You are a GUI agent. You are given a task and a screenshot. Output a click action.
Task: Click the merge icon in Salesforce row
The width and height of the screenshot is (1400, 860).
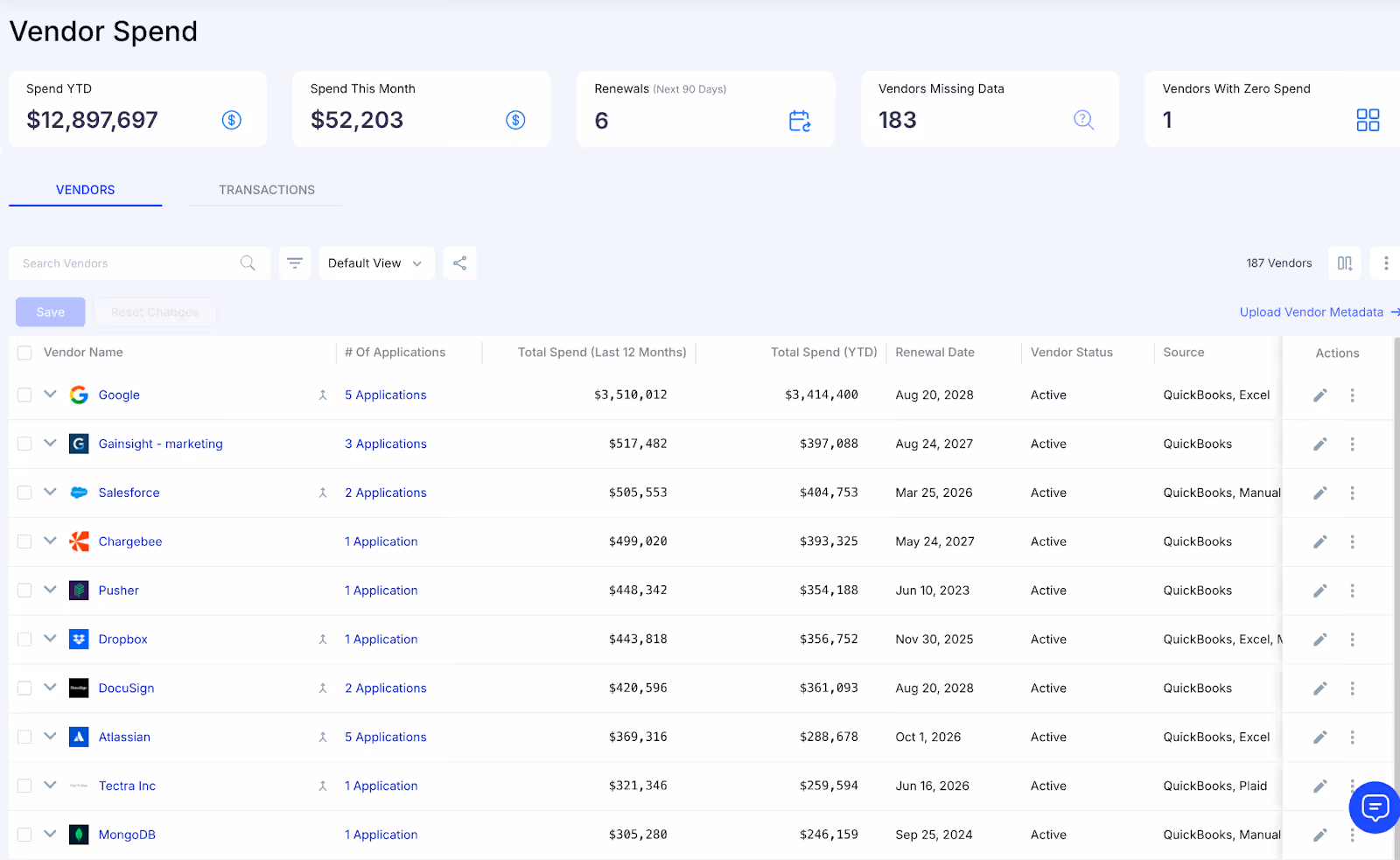(323, 493)
